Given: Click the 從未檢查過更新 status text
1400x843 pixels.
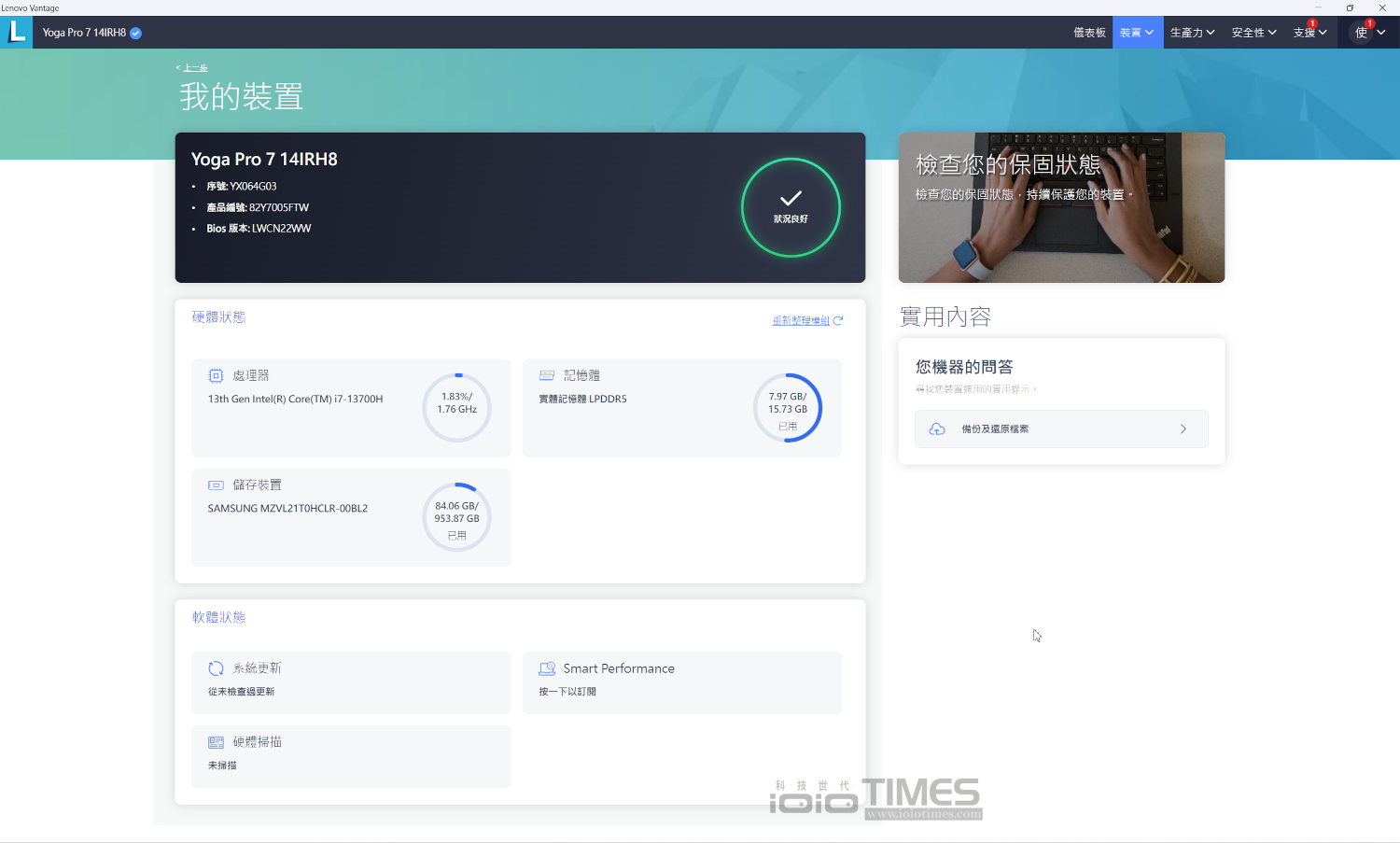Looking at the screenshot, I should coord(241,692).
